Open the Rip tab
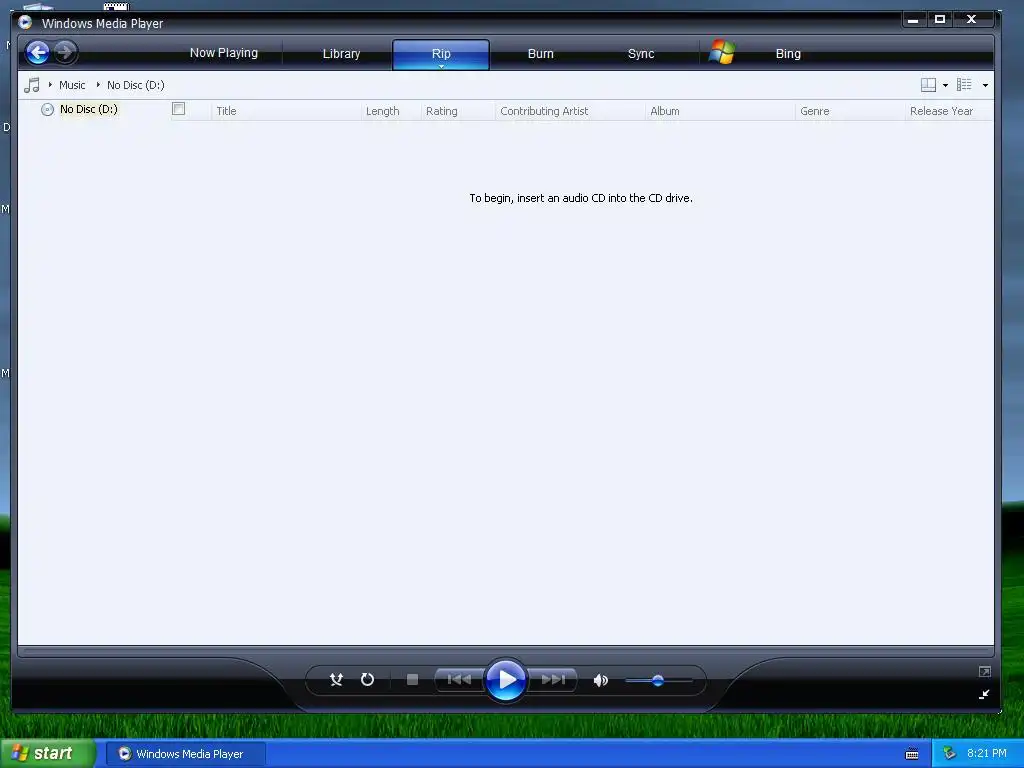 [441, 52]
